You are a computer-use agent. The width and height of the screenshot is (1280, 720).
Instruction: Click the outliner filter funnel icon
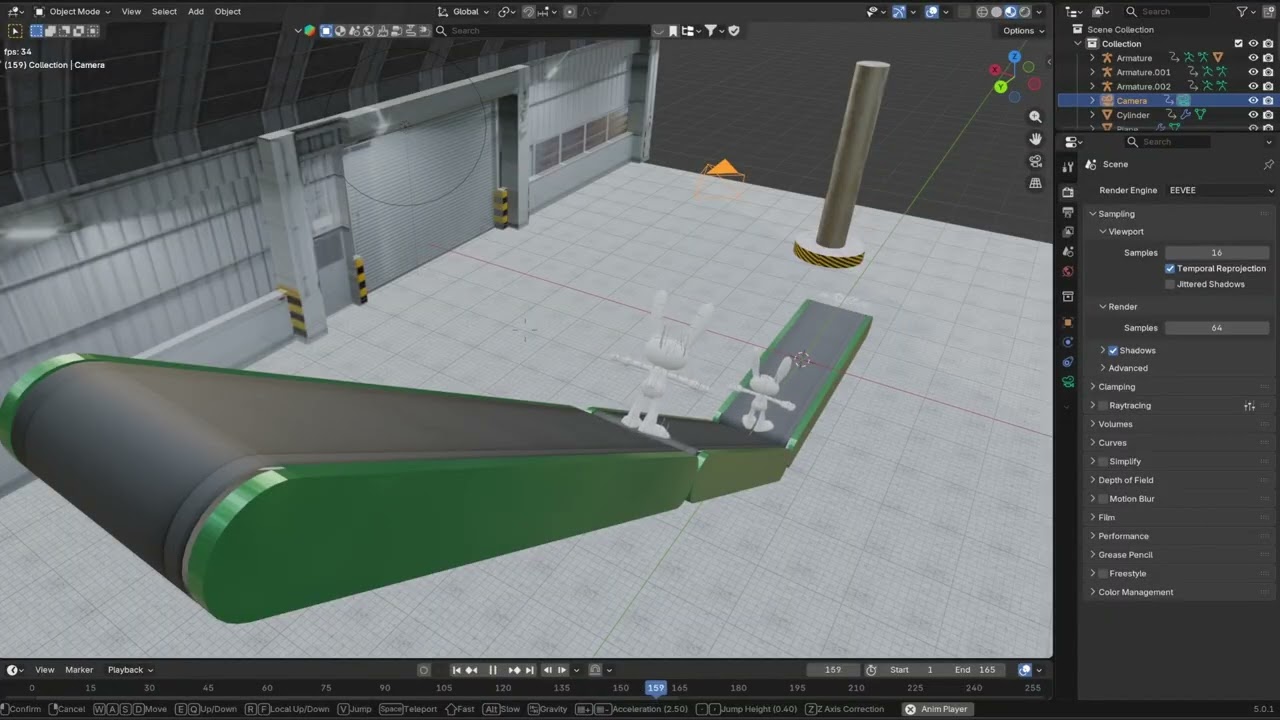coord(1242,11)
